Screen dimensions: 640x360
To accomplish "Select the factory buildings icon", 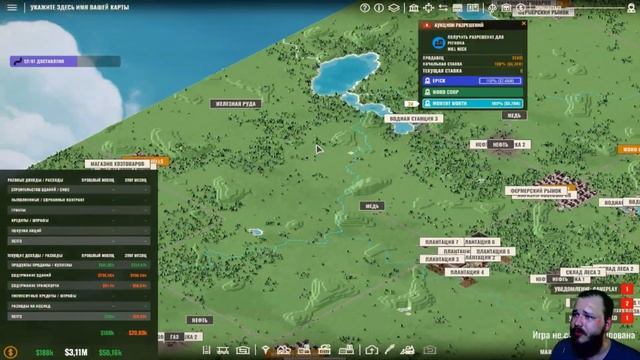I will [x=304, y=350].
